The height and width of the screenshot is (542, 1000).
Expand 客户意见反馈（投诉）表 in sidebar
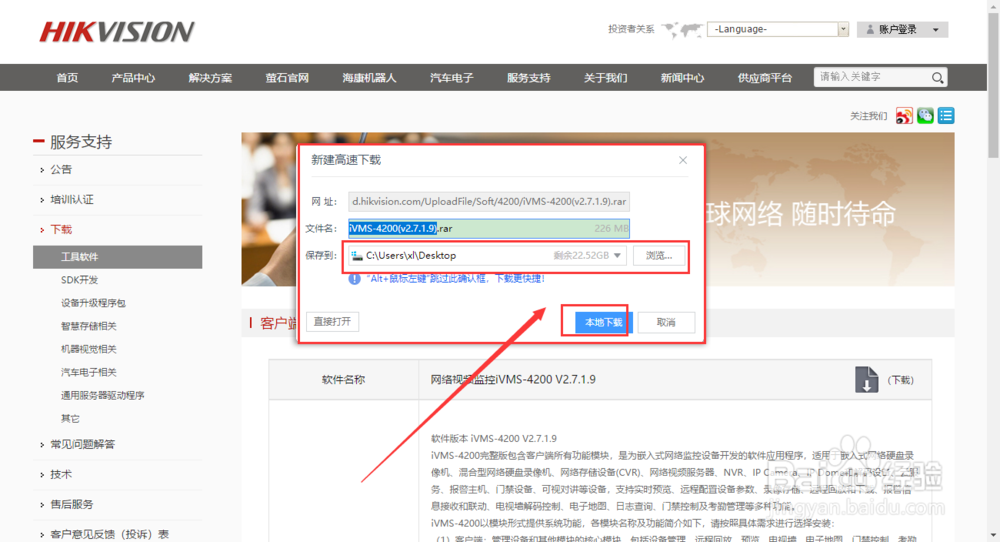coord(109,534)
